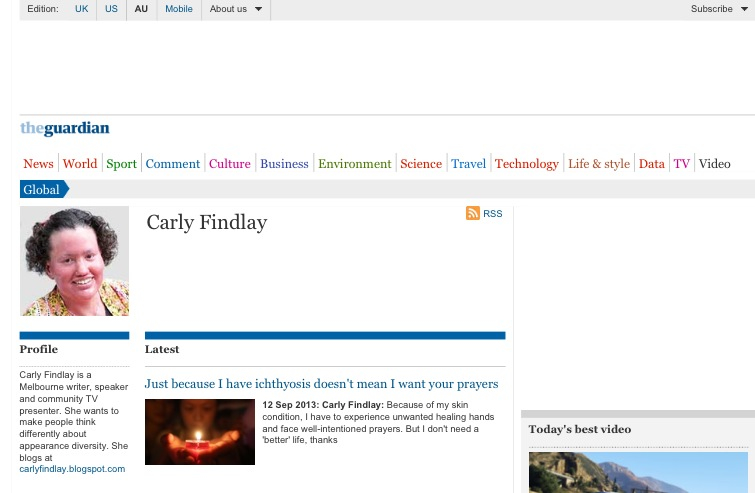Click the Latest section heading

[x=162, y=349]
